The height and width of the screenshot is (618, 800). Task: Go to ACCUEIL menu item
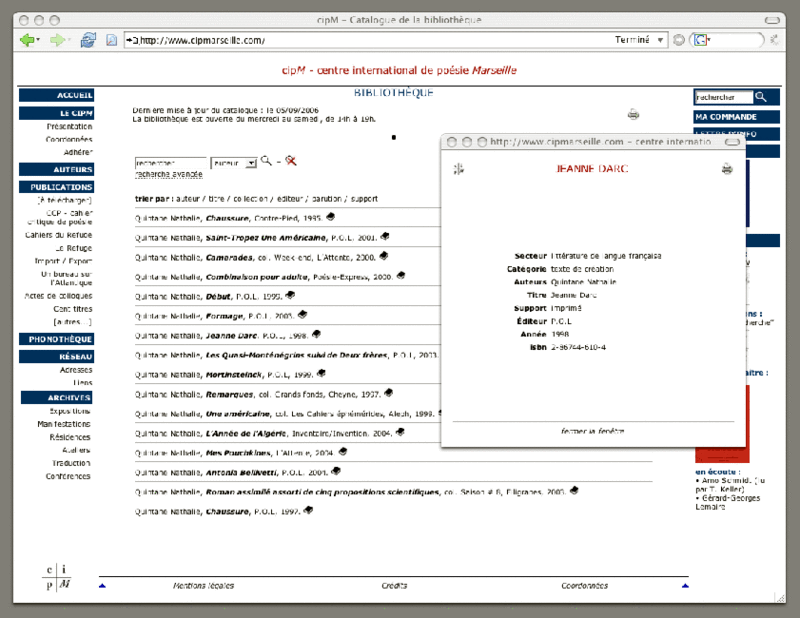[x=57, y=95]
